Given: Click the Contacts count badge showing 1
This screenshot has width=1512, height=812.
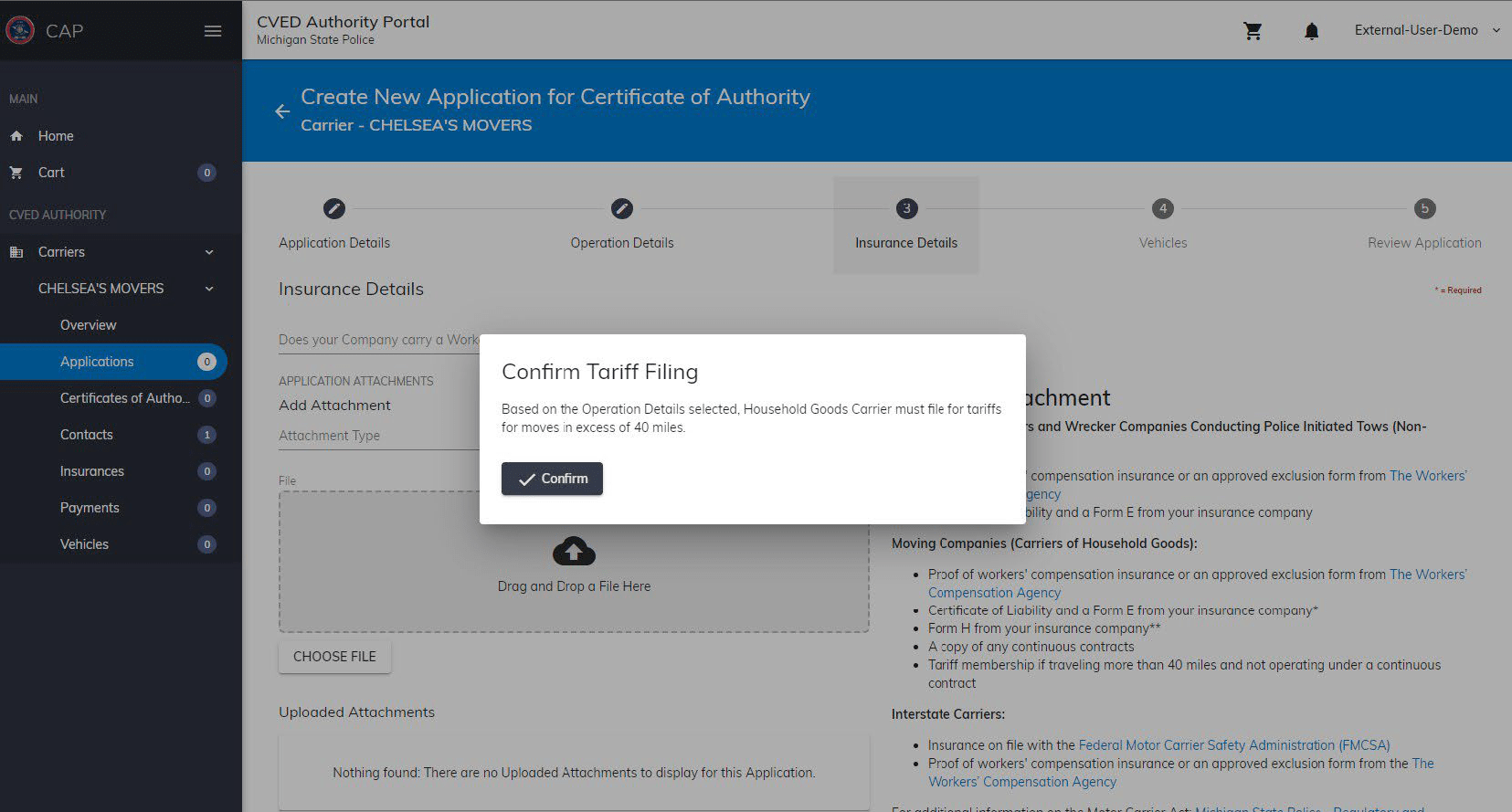Looking at the screenshot, I should 207,435.
